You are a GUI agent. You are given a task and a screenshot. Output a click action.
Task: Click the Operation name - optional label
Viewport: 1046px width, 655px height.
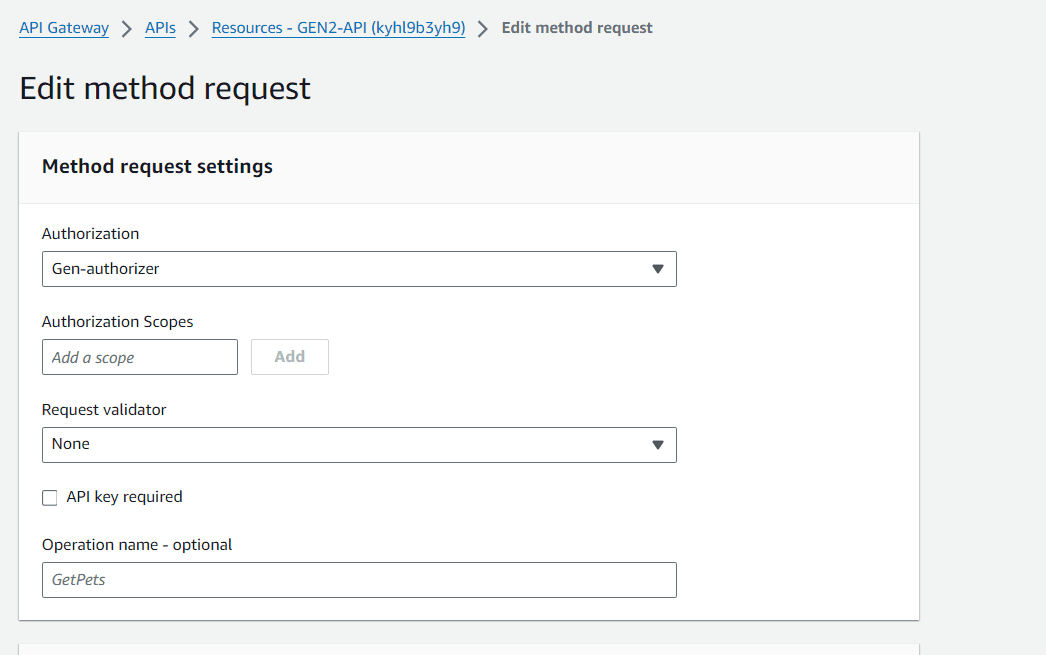(x=137, y=544)
